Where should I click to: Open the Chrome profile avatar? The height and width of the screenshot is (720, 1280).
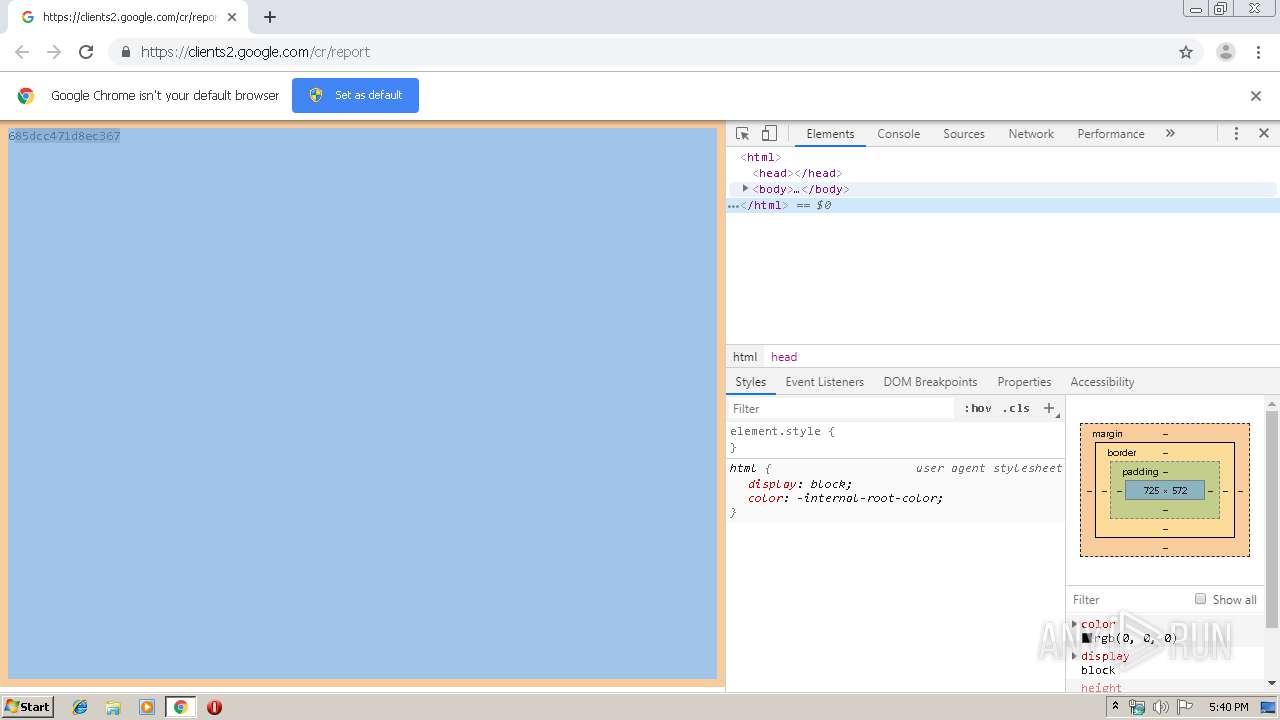[1226, 52]
